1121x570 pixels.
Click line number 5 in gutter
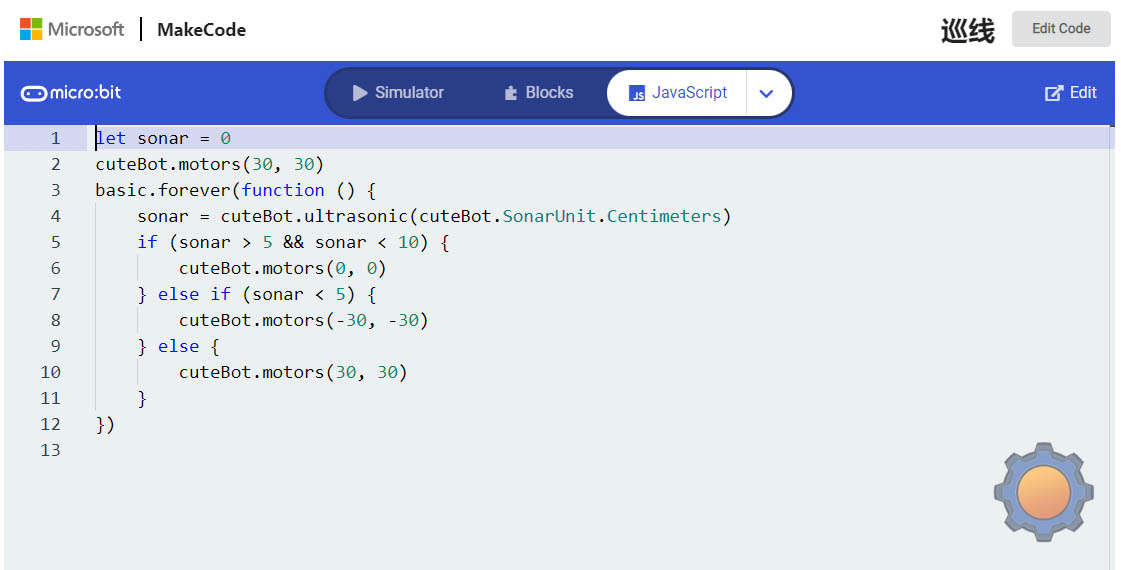click(x=56, y=242)
